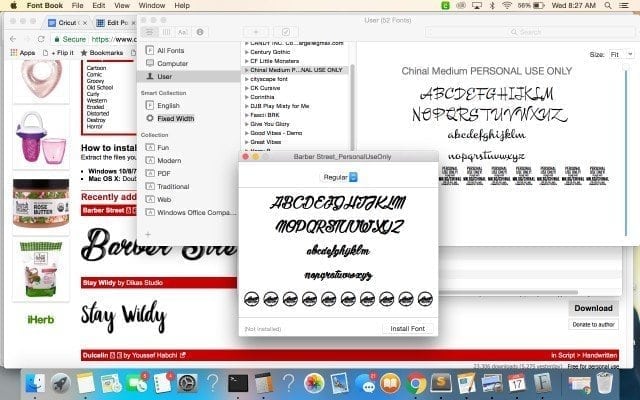Viewport: 640px width, 400px height.
Task: Open the Traditional collection
Action: pyautogui.click(x=173, y=187)
